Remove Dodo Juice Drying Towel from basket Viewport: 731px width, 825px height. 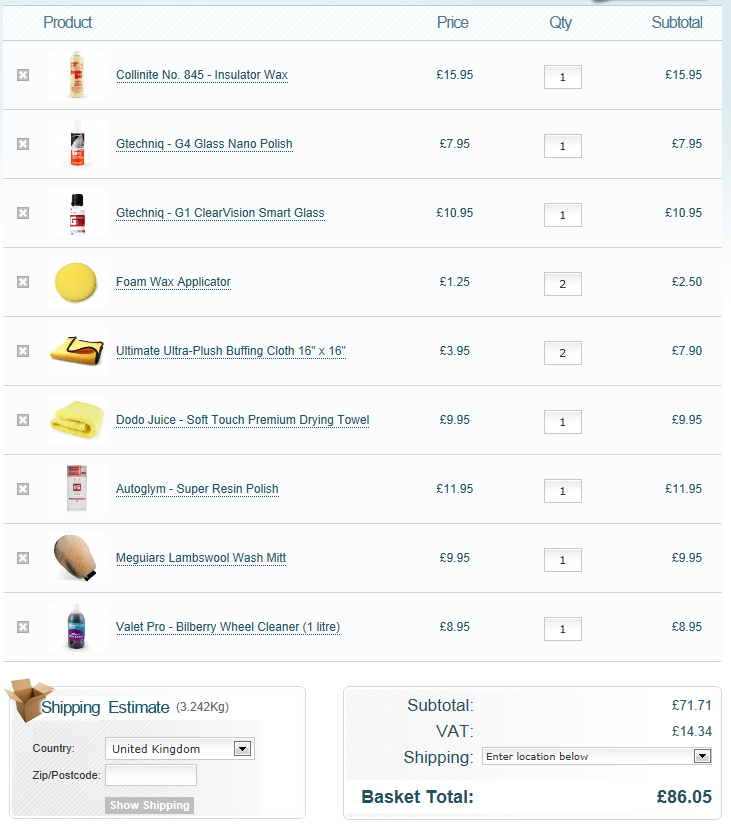23,420
